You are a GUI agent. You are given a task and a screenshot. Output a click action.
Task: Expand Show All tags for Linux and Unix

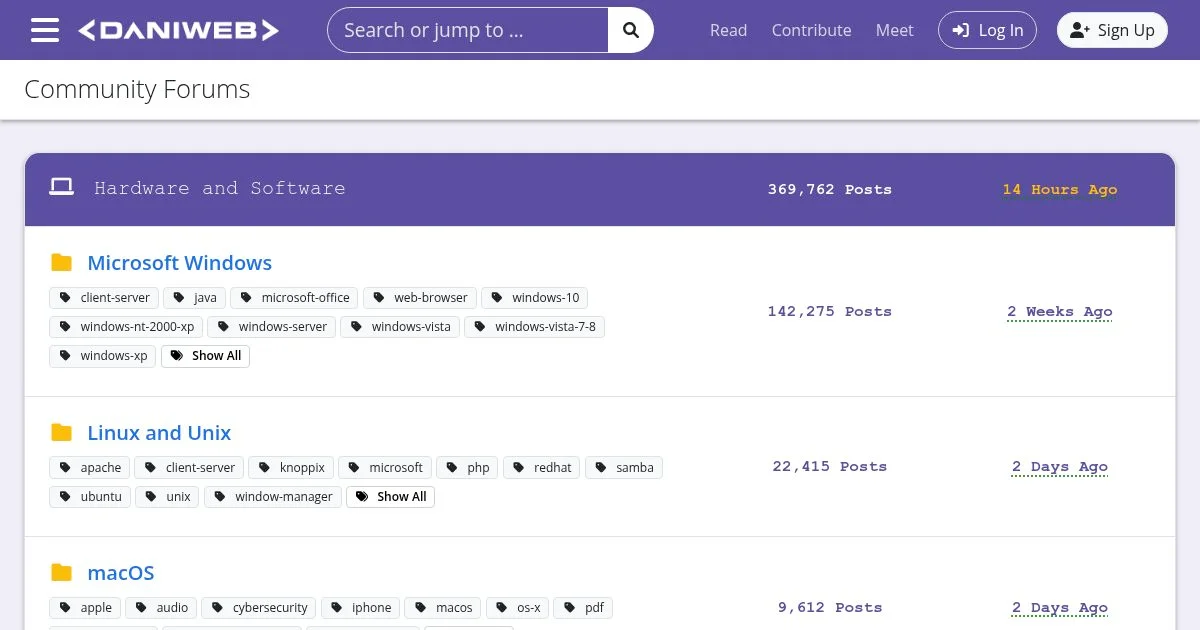(x=390, y=497)
